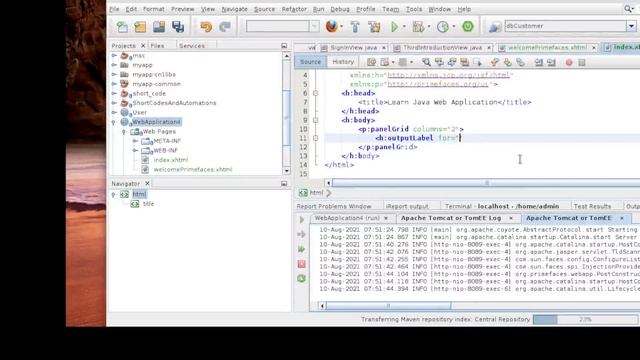The height and width of the screenshot is (360, 640).
Task: Collapse the WebApplication4 project node
Action: pyautogui.click(x=114, y=122)
